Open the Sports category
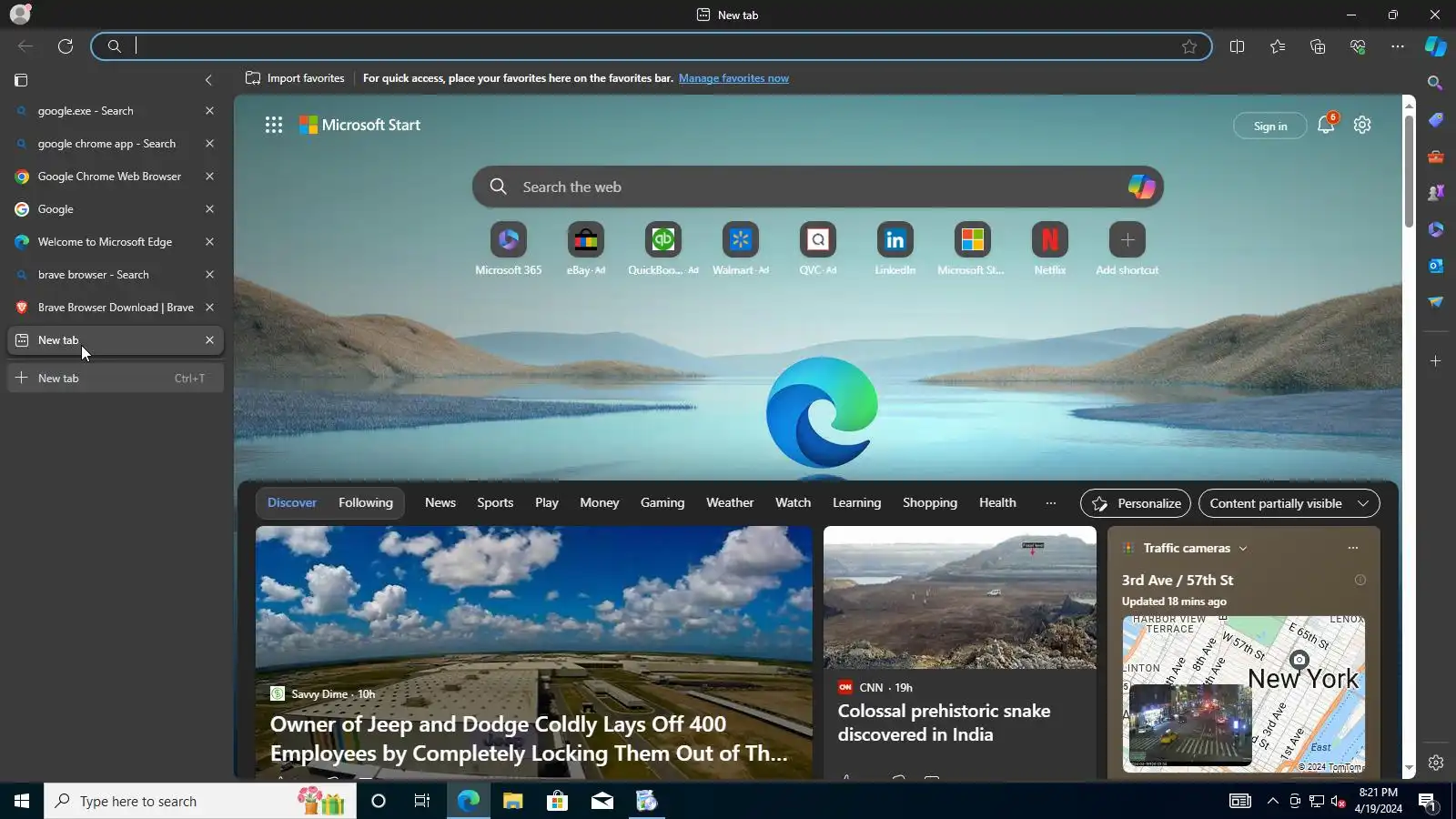 (x=495, y=502)
